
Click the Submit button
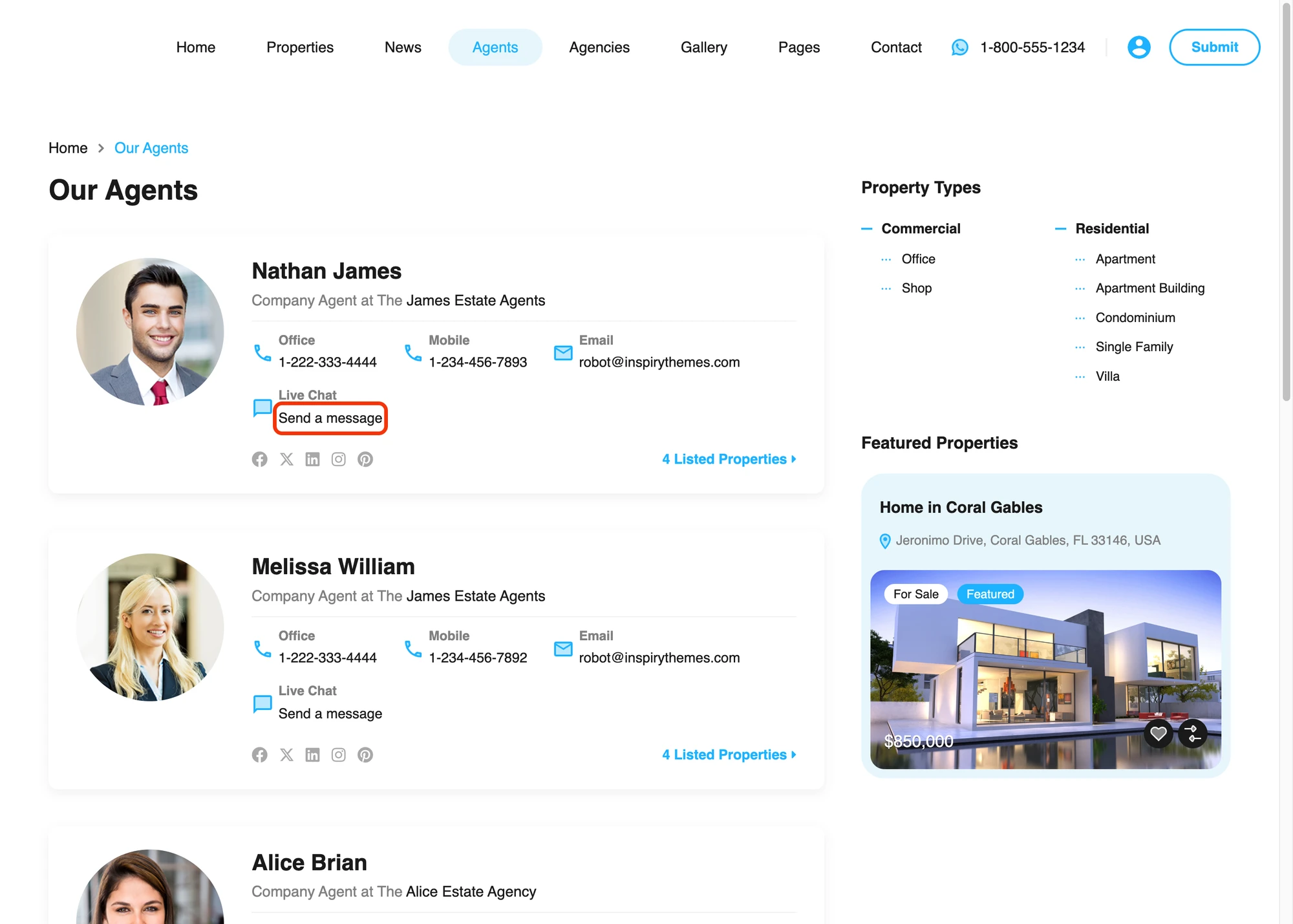(1215, 47)
